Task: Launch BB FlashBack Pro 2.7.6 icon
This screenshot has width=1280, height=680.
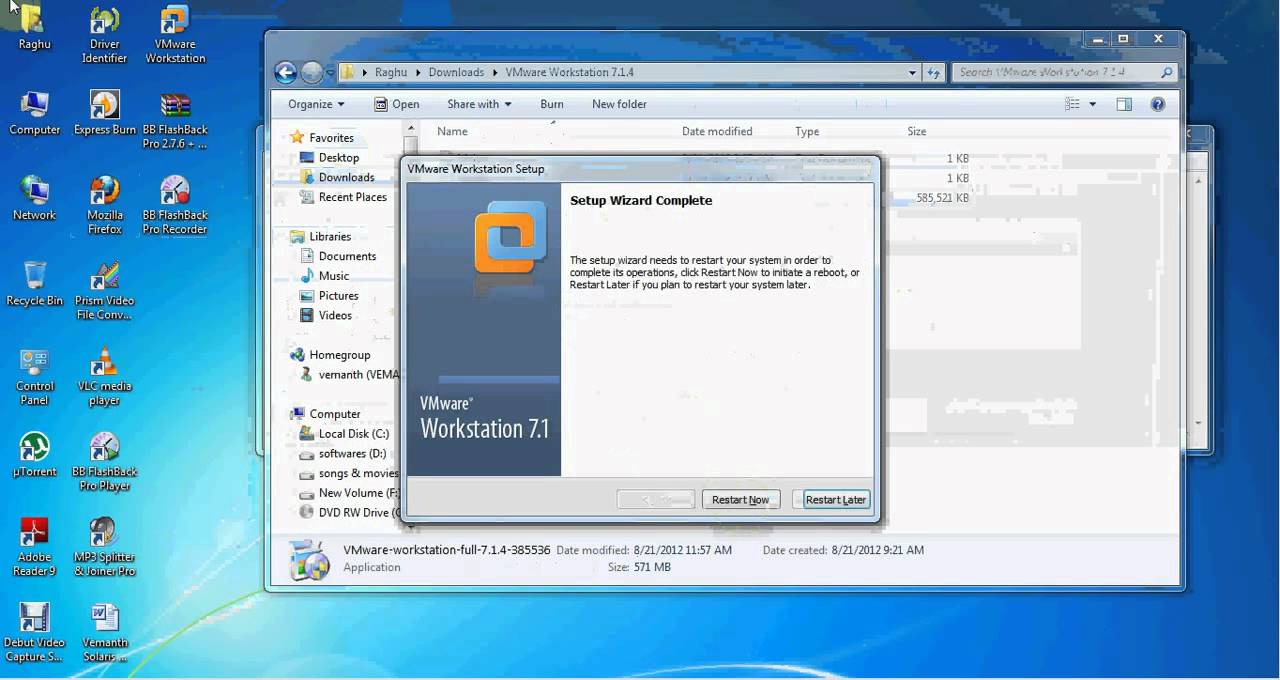Action: [x=175, y=120]
